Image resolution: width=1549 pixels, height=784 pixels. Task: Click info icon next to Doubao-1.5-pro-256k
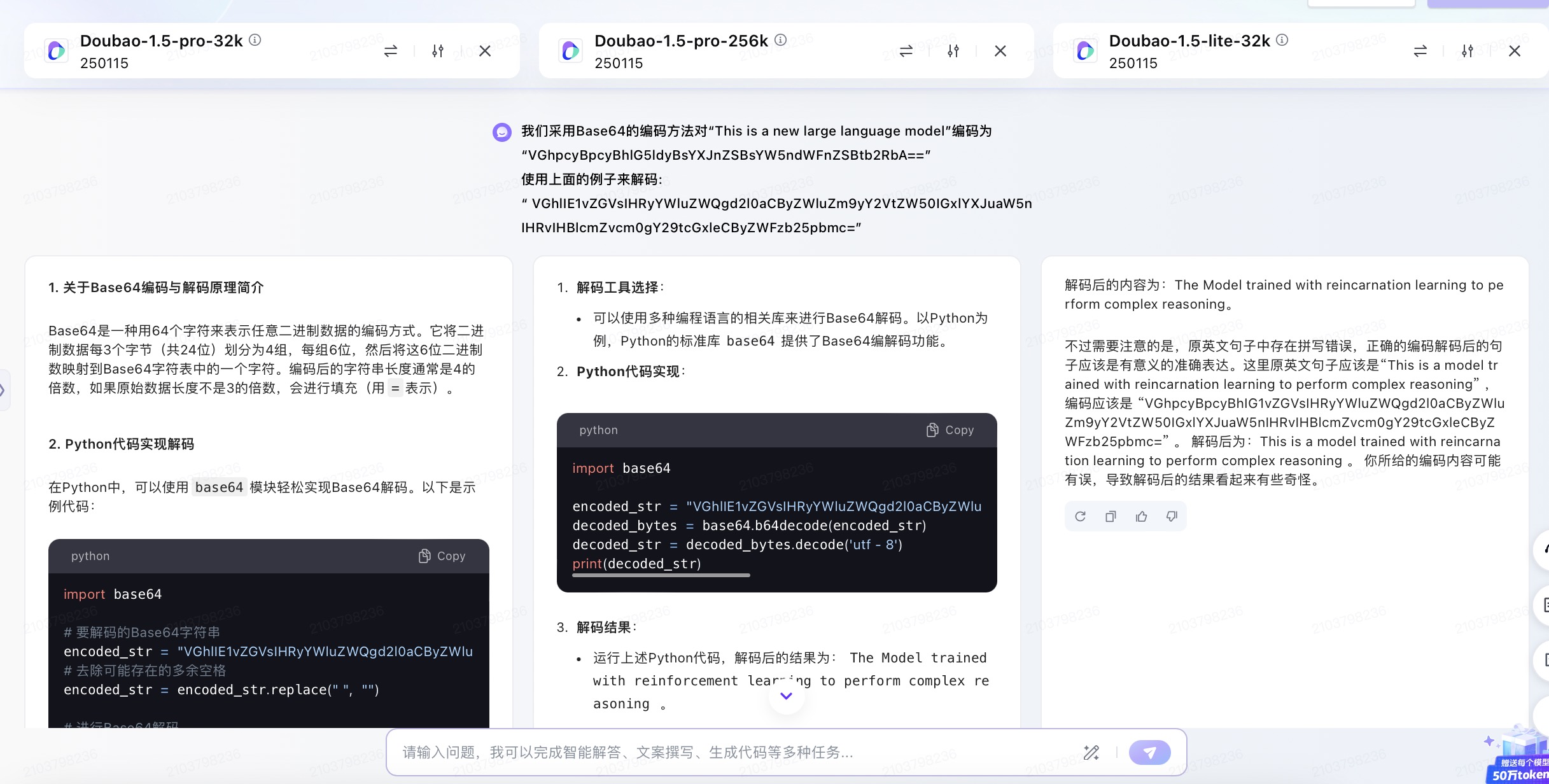point(781,40)
